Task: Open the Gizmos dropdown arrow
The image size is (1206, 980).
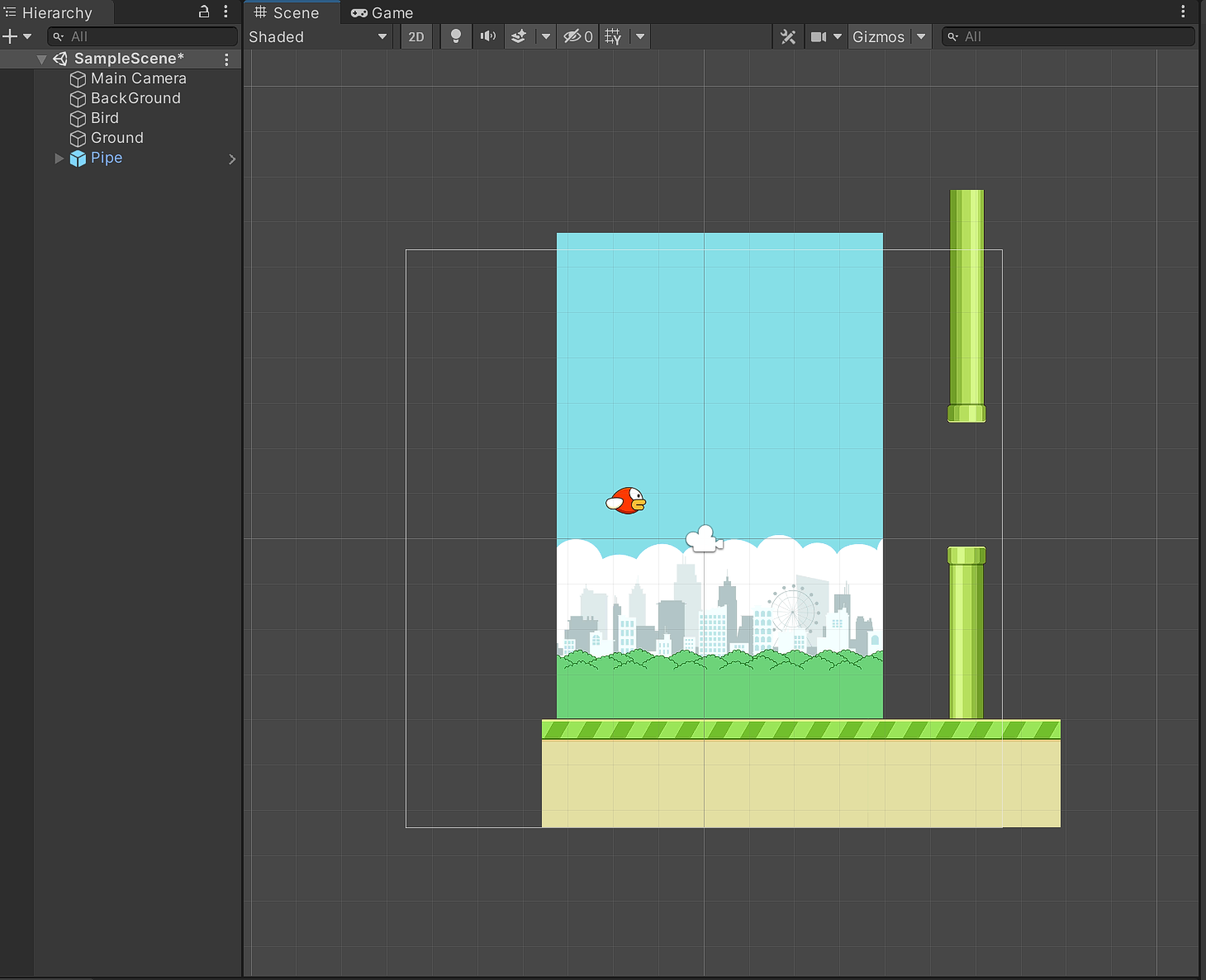Action: 921,36
